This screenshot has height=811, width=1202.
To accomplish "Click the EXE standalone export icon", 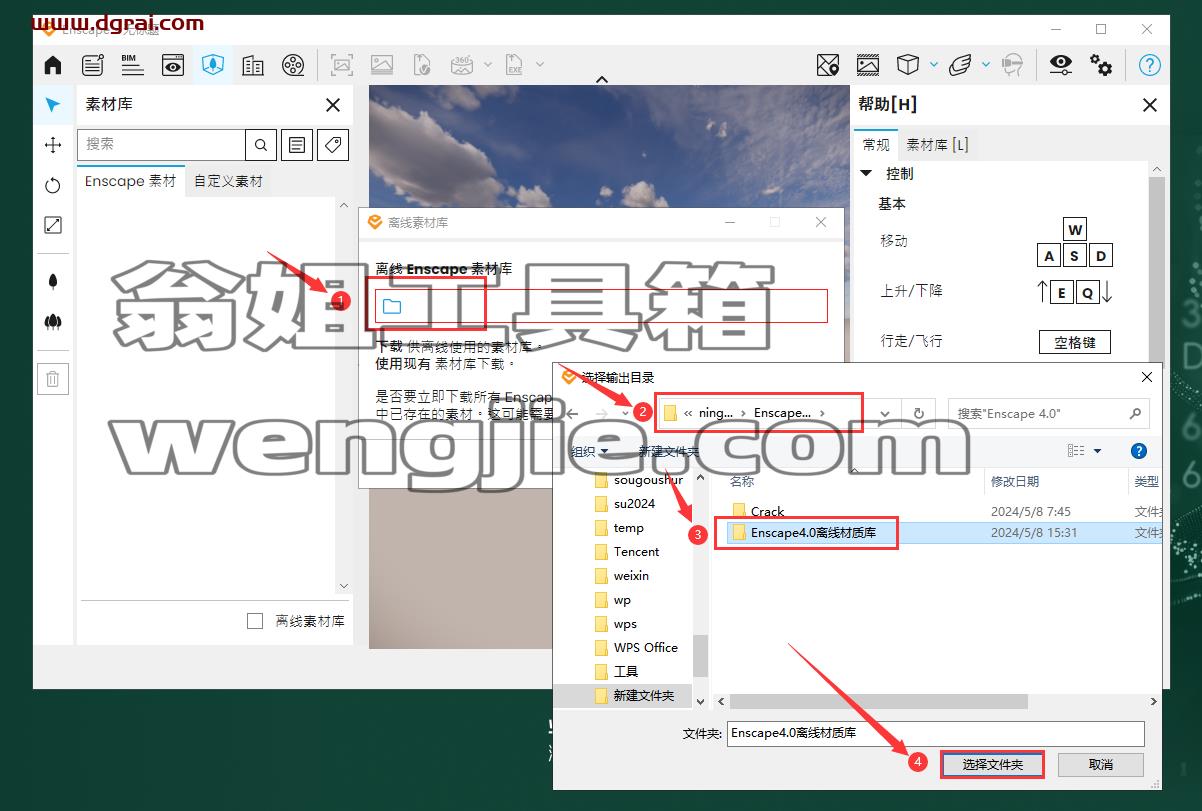I will click(x=514, y=66).
